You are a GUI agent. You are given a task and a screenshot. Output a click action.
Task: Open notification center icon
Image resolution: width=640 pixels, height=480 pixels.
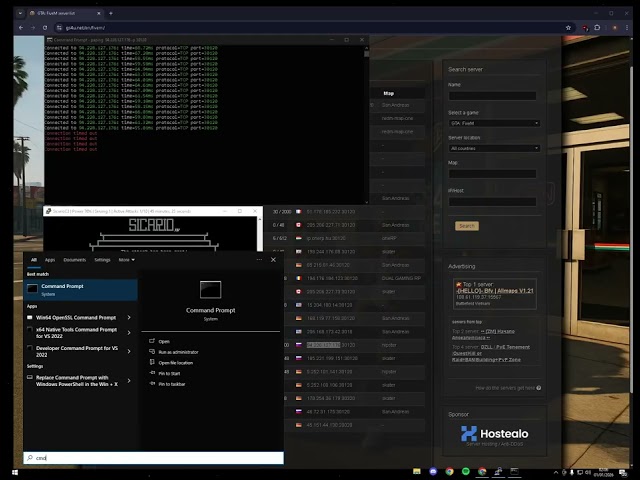tap(623, 473)
